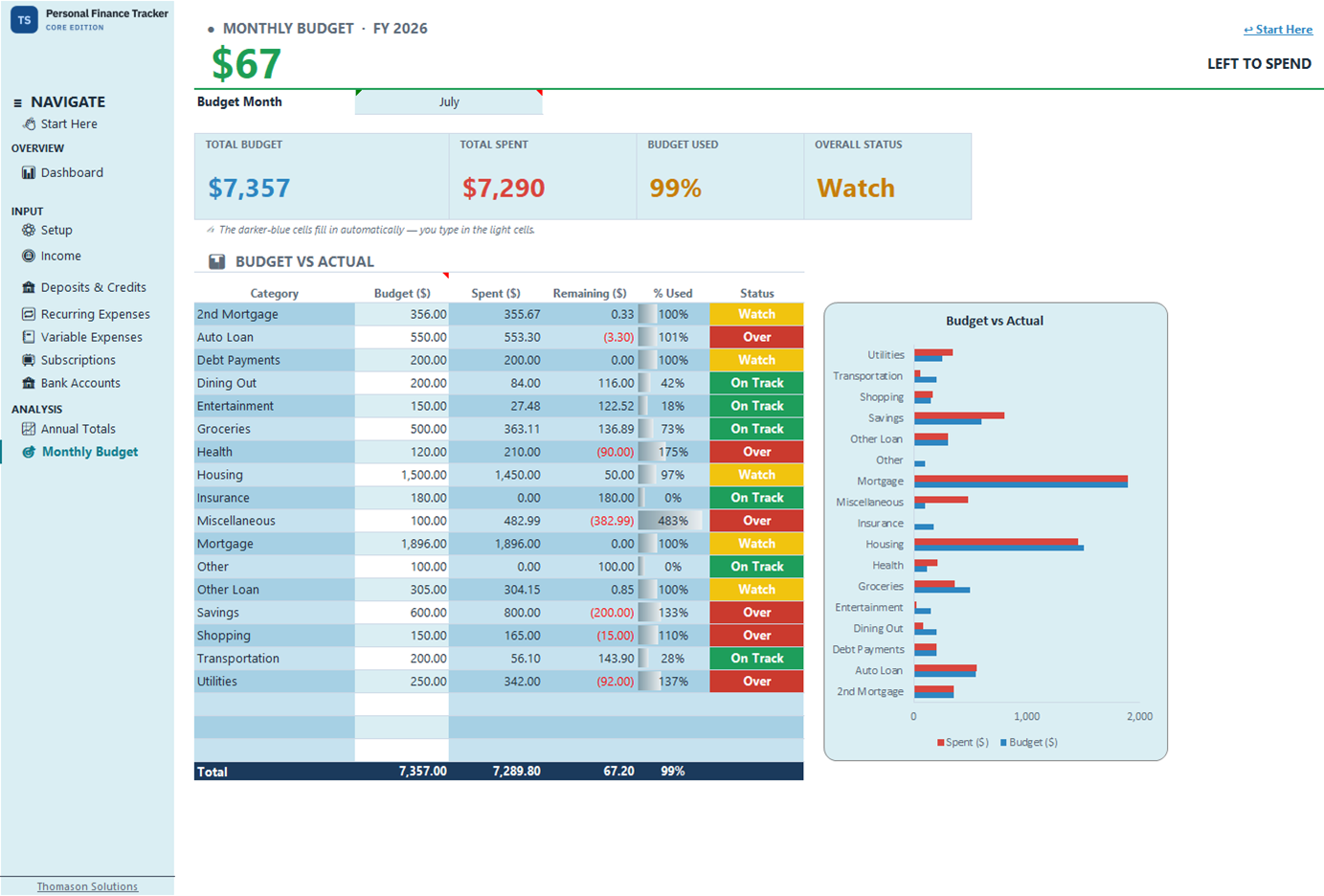Navigate to Income
Viewport: 1324px width, 896px height.
(x=60, y=256)
